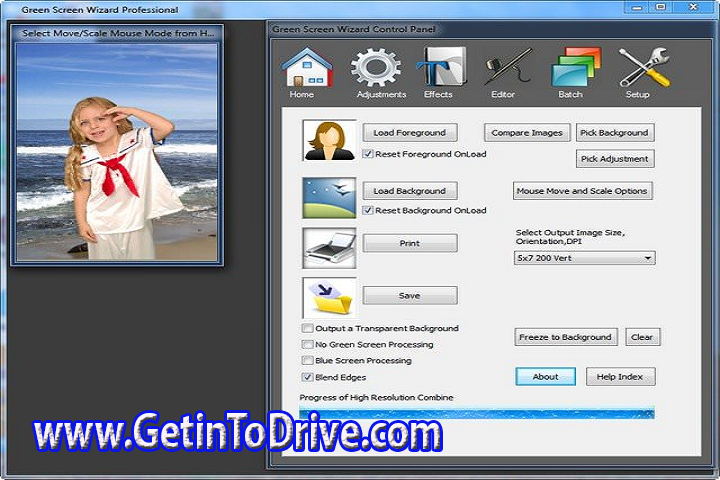The image size is (720, 480).
Task: Click the Print button
Action: coord(410,243)
